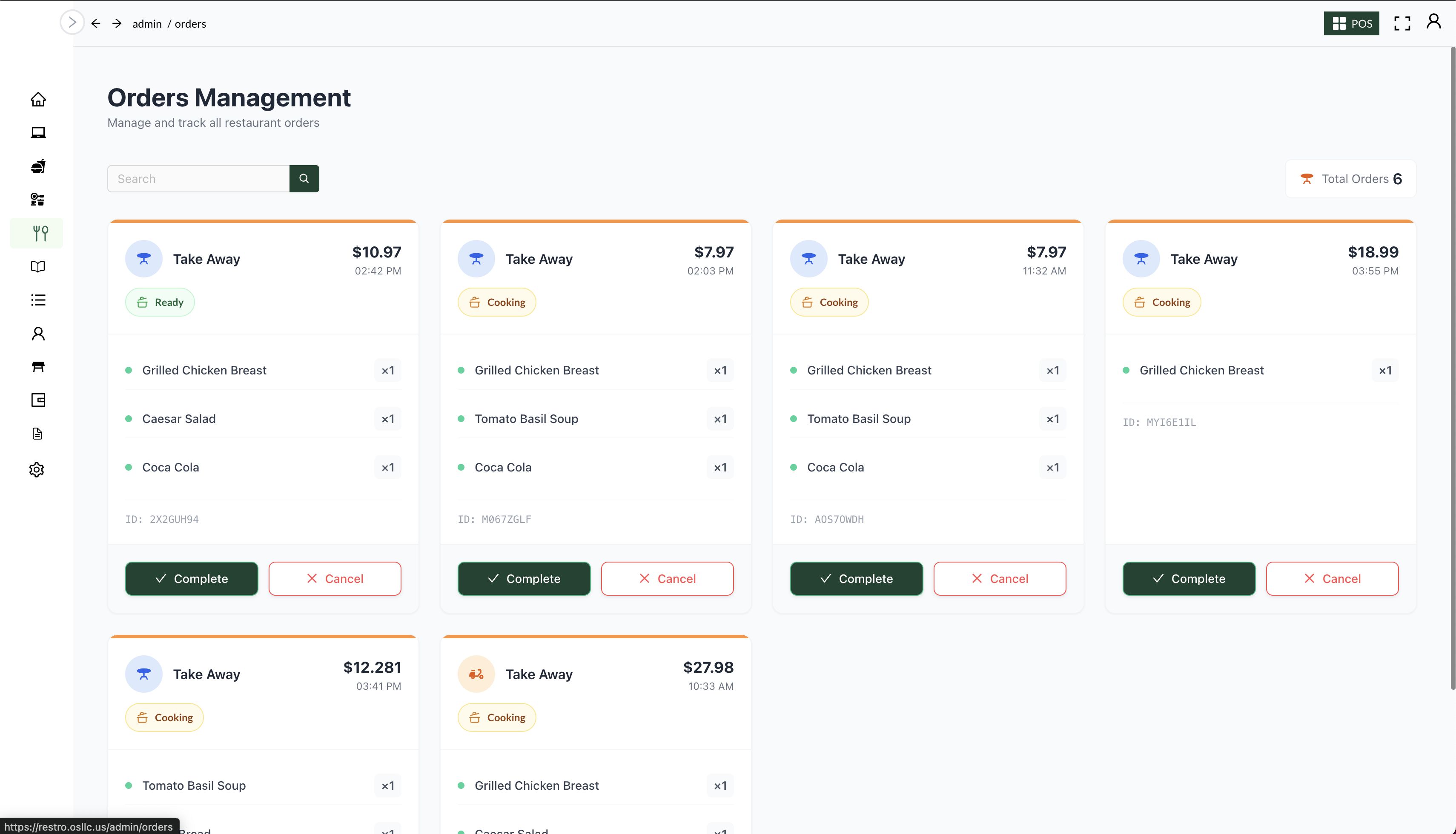Image resolution: width=1456 pixels, height=834 pixels.
Task: Open the home dashboard sidebar icon
Action: coord(38,100)
